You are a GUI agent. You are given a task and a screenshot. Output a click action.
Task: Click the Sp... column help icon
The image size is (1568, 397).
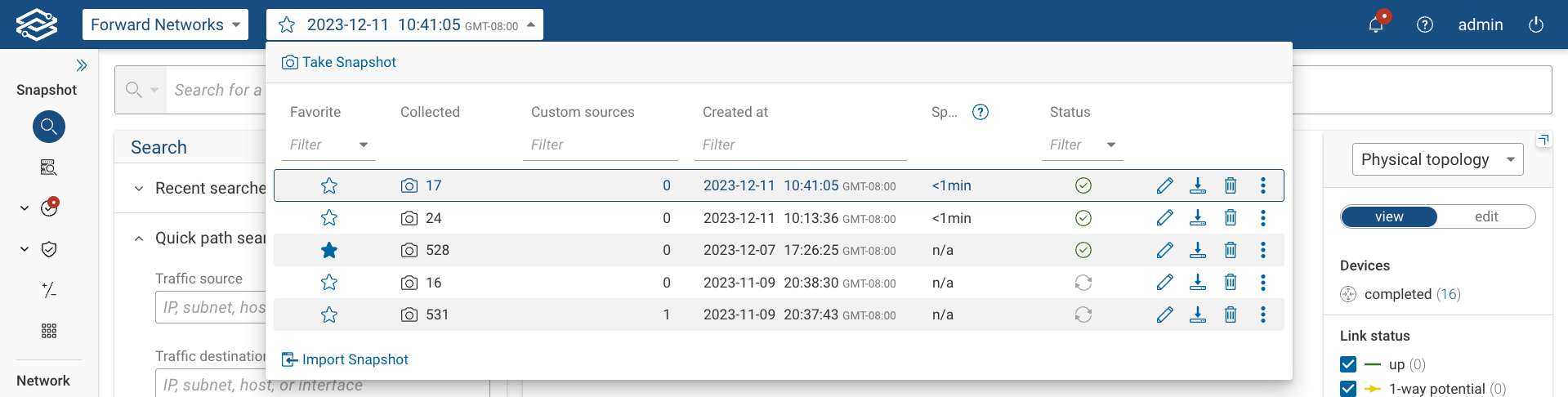point(981,112)
